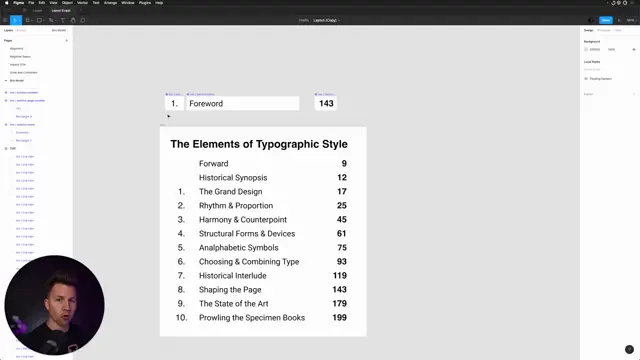Open the Grids and Containers page

tap(23, 72)
